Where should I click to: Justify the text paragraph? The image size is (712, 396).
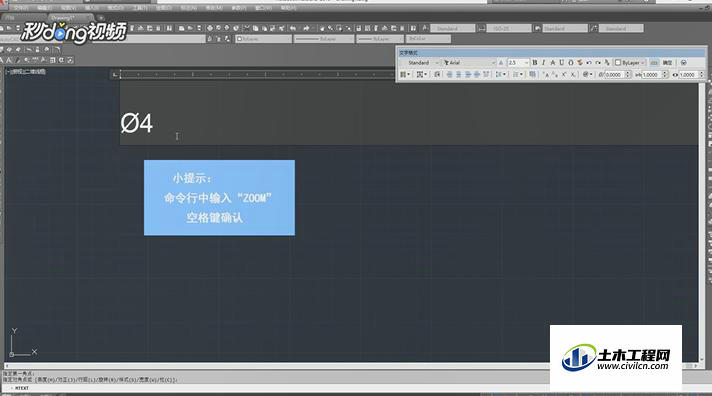pos(476,74)
